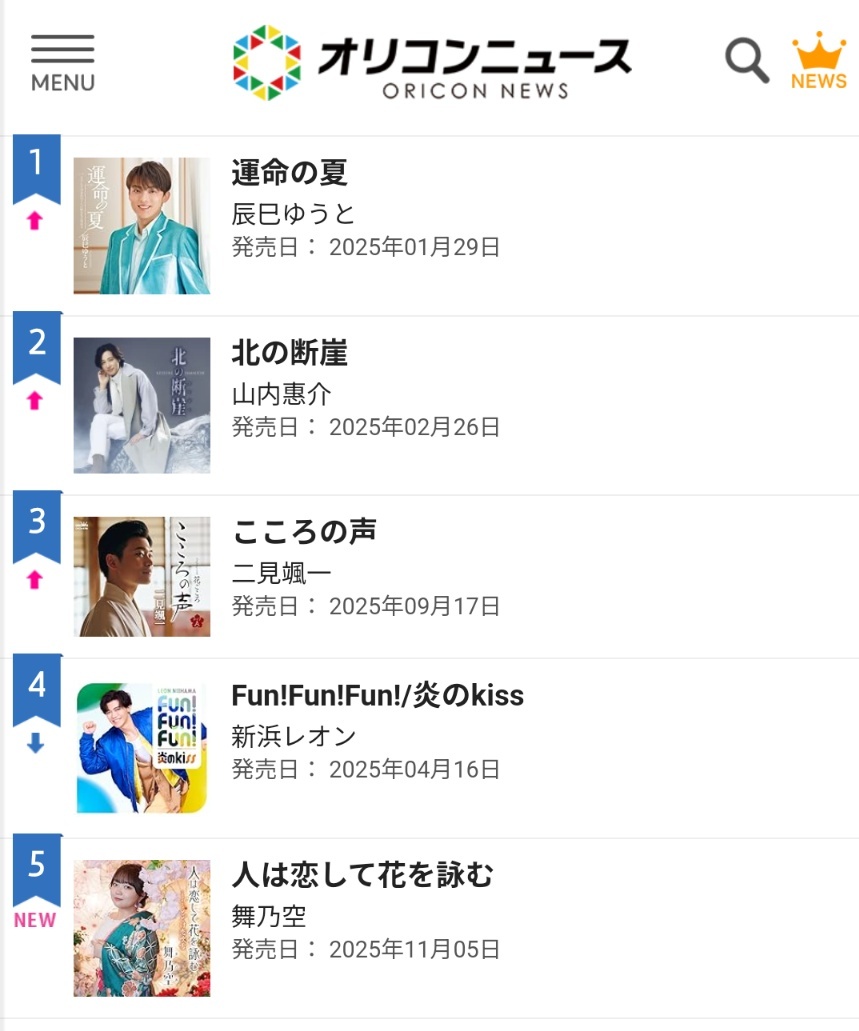Tap the rank 1 ribbon badge
The image size is (859, 1031).
pyautogui.click(x=36, y=165)
